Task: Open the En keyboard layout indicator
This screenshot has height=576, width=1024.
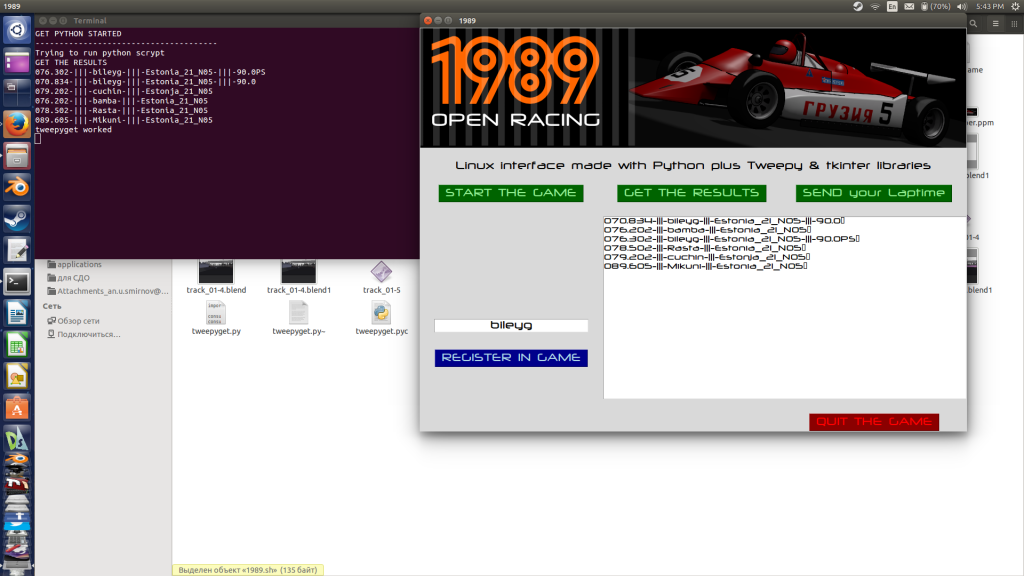Action: click(x=892, y=7)
